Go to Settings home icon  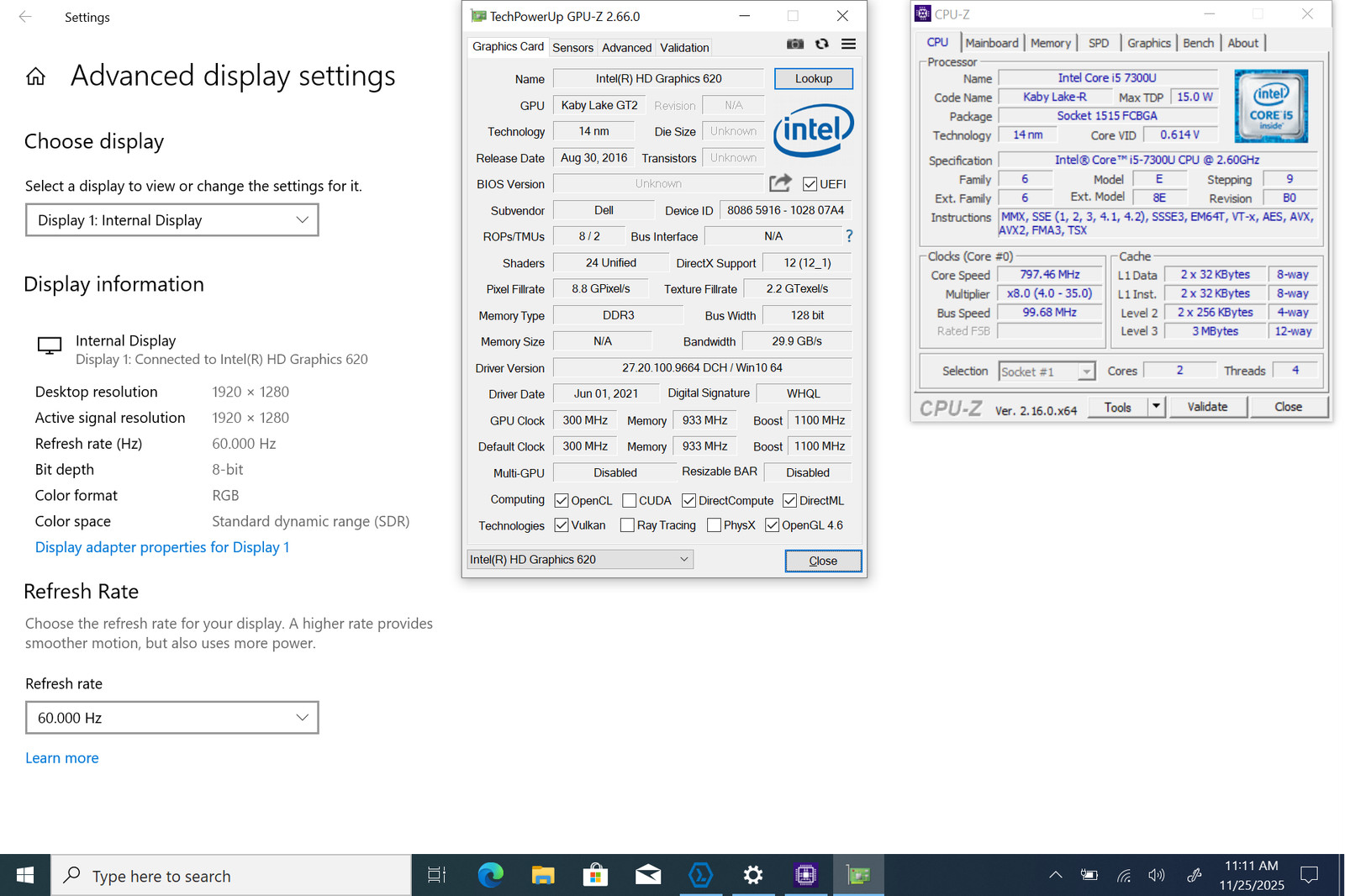pos(35,77)
